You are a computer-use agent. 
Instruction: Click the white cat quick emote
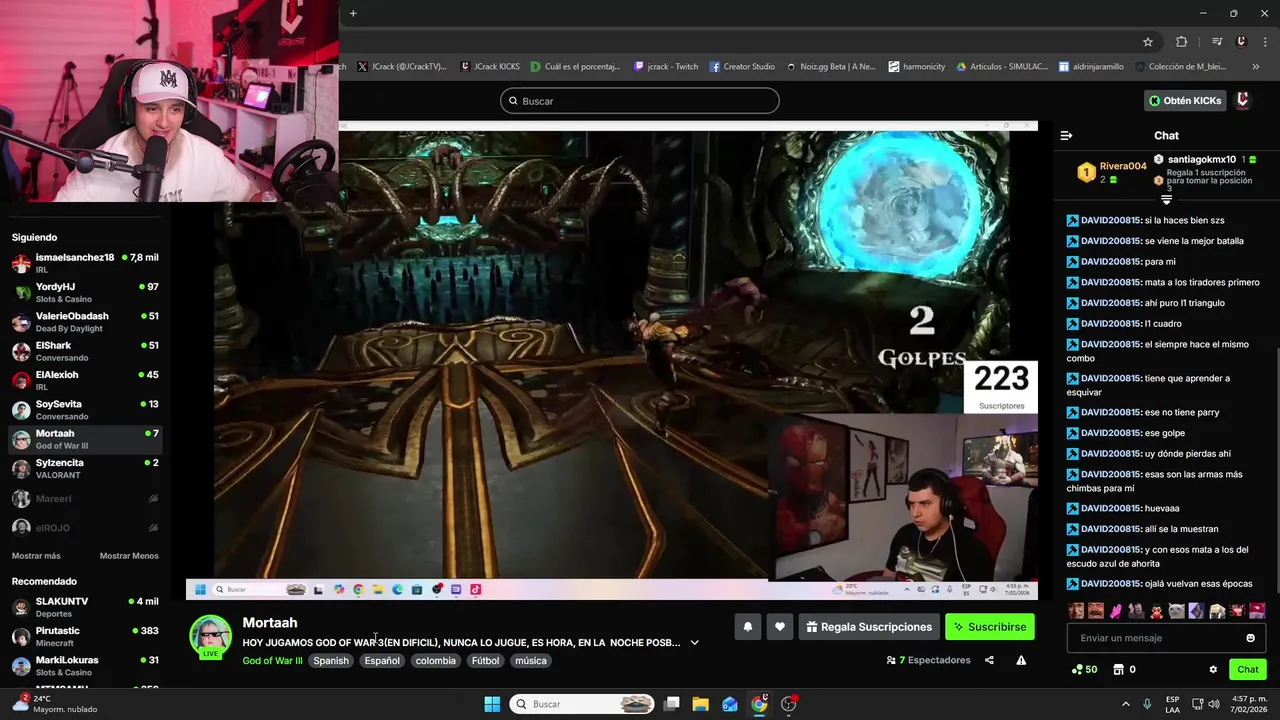click(x=1176, y=610)
